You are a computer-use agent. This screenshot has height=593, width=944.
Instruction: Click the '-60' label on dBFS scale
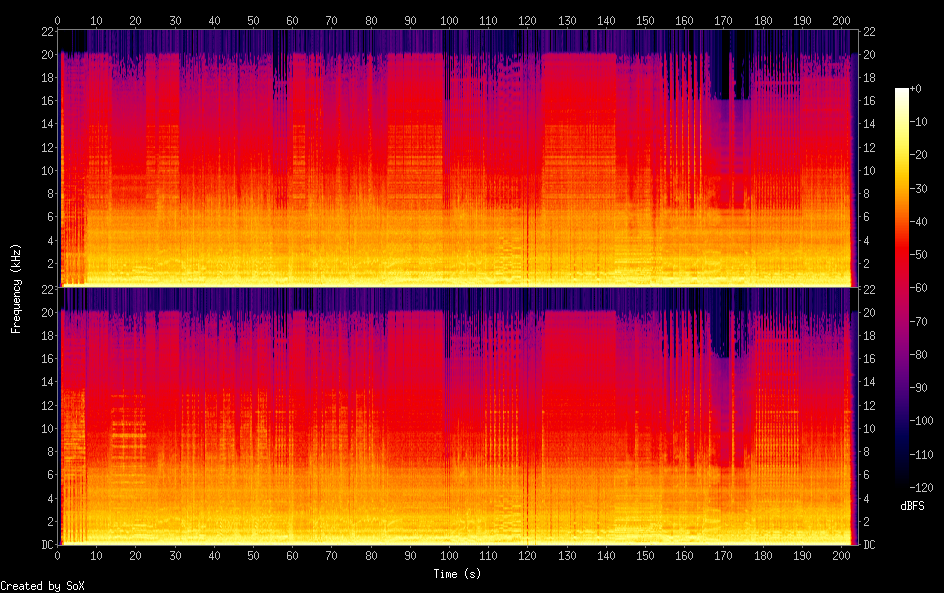(x=917, y=289)
